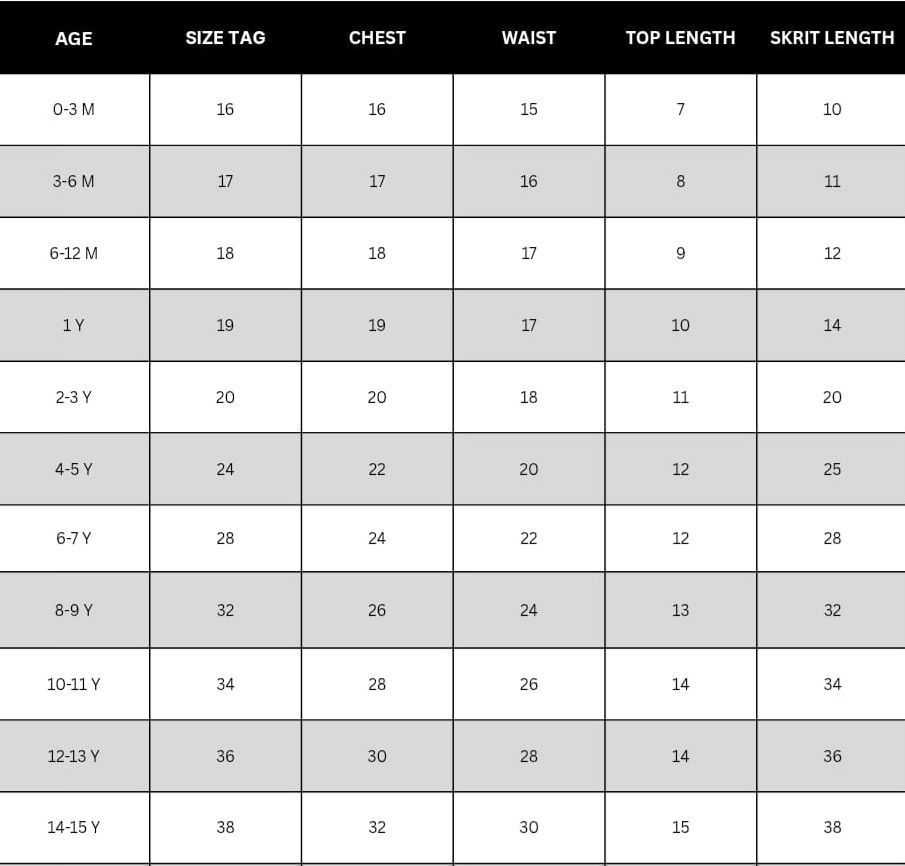Select the 8-9 Y age cell
The width and height of the screenshot is (905, 866).
[x=73, y=610]
